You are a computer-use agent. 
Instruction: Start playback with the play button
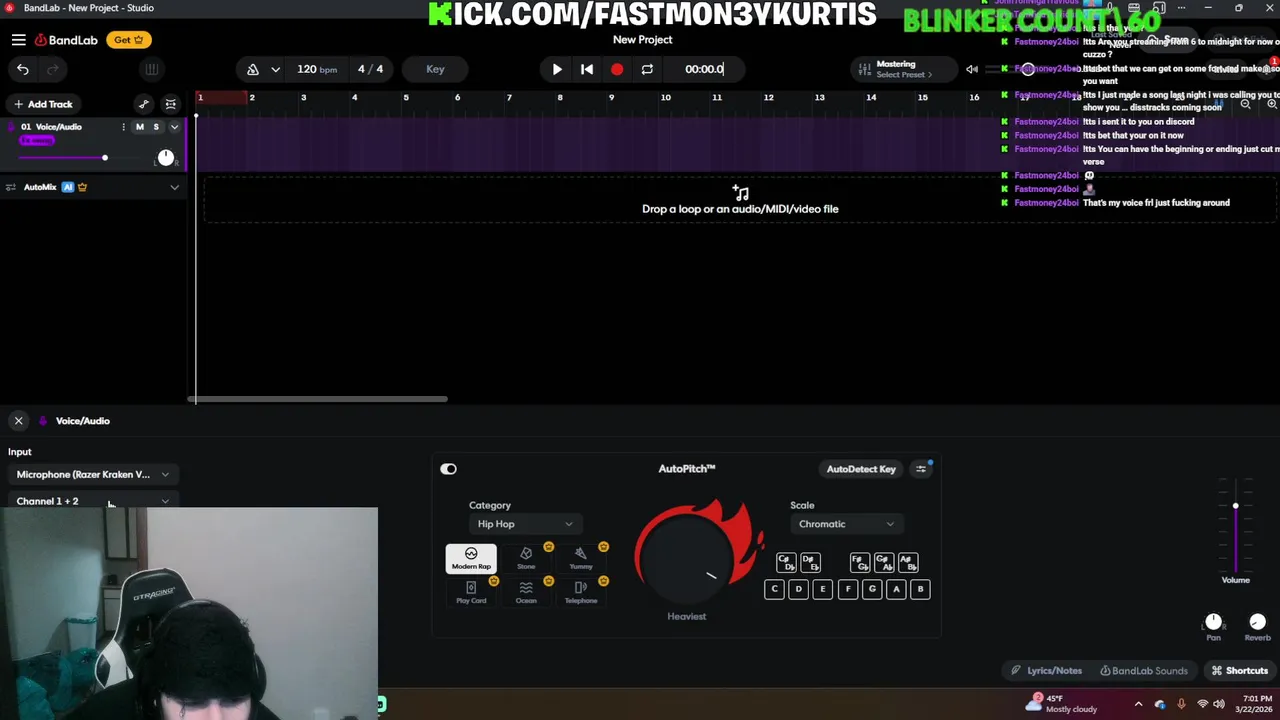tap(557, 69)
